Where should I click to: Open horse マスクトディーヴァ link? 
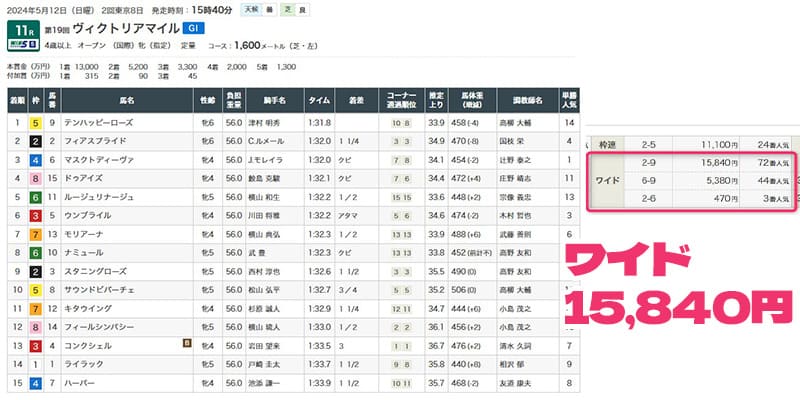[x=98, y=160]
